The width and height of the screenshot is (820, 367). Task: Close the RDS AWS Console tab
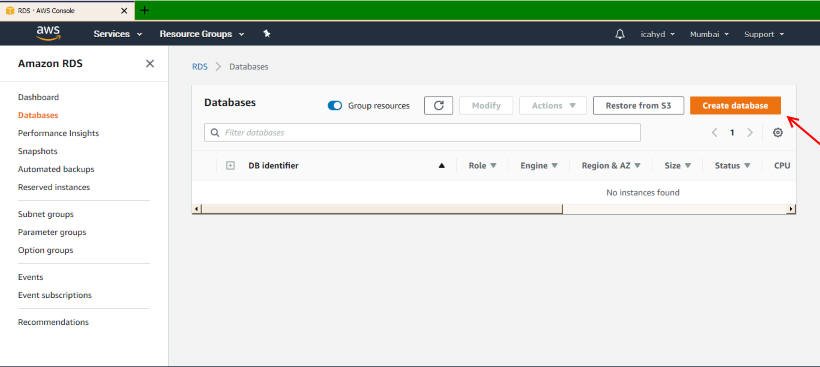point(124,10)
